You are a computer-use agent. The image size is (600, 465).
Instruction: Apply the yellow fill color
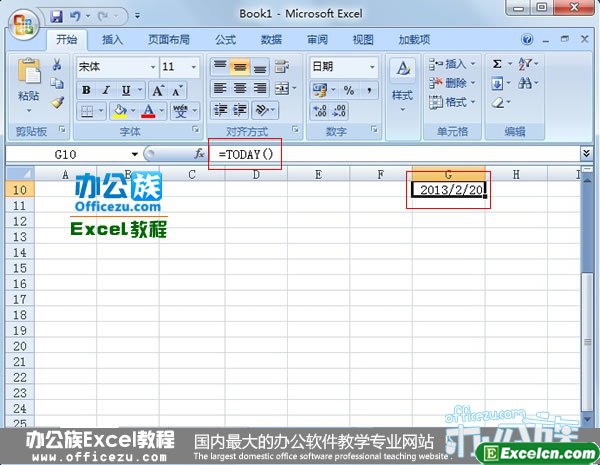click(119, 111)
